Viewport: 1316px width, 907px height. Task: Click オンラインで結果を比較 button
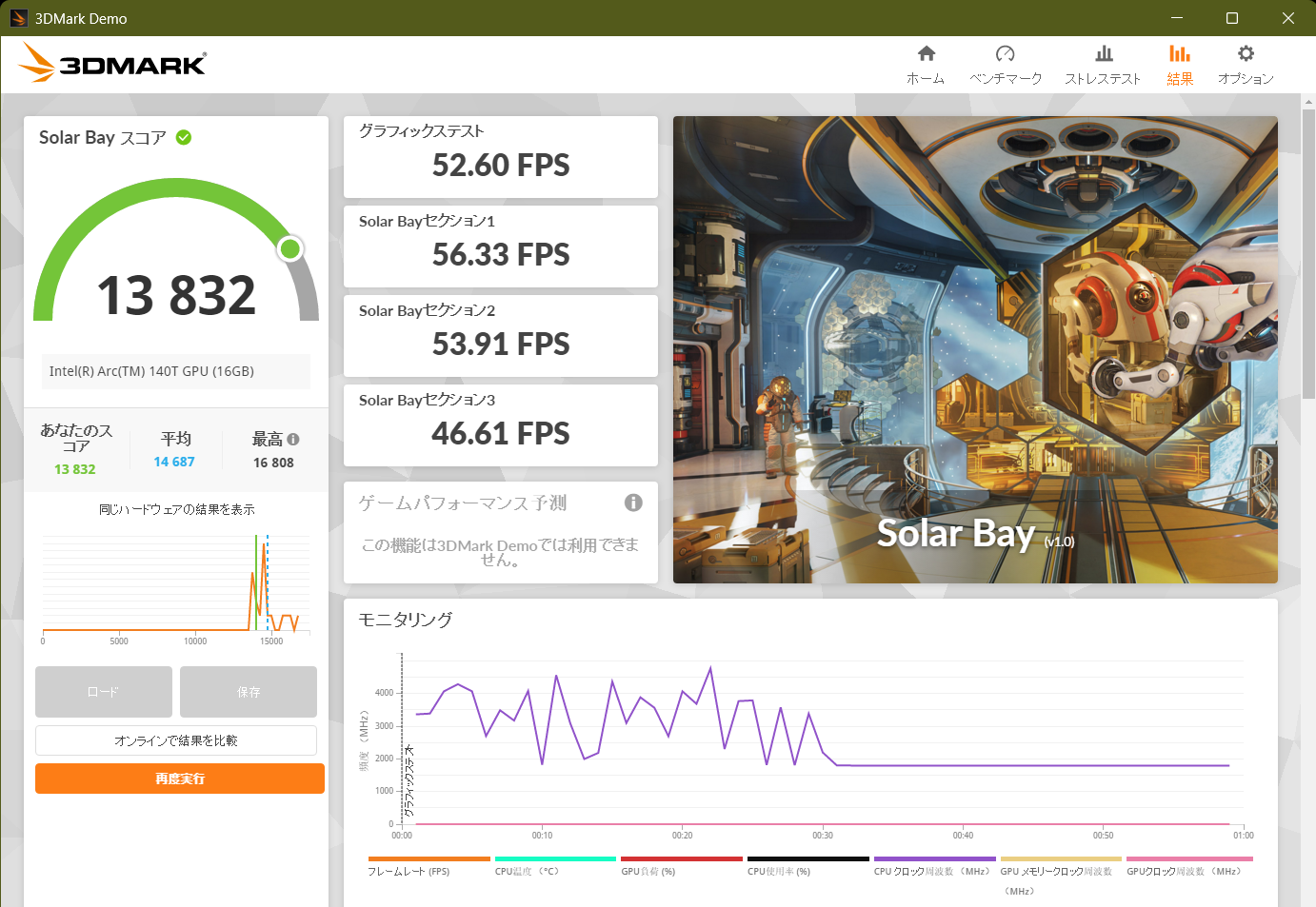176,740
